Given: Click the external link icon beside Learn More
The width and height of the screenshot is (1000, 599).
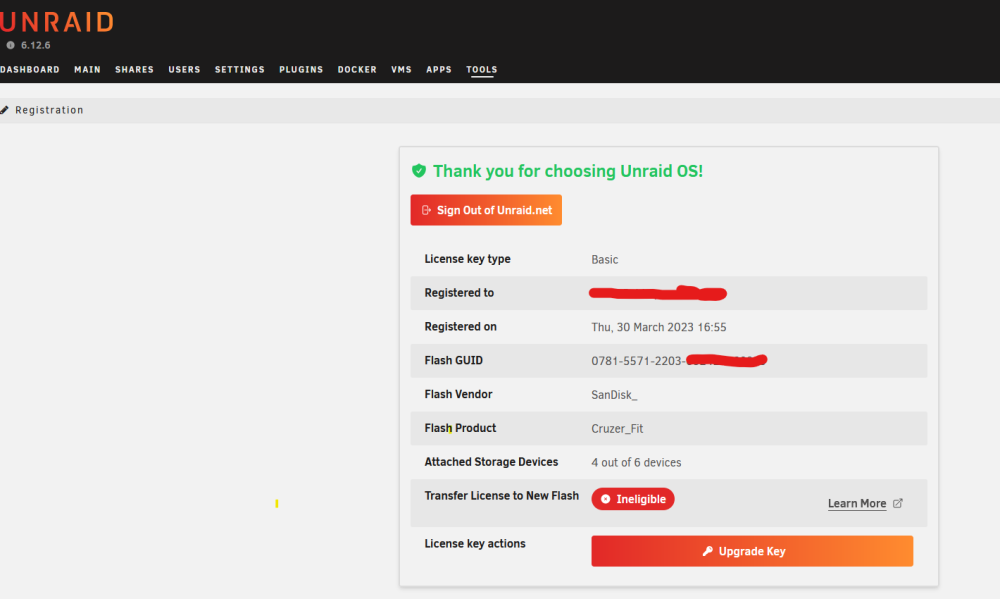Looking at the screenshot, I should click(x=898, y=503).
